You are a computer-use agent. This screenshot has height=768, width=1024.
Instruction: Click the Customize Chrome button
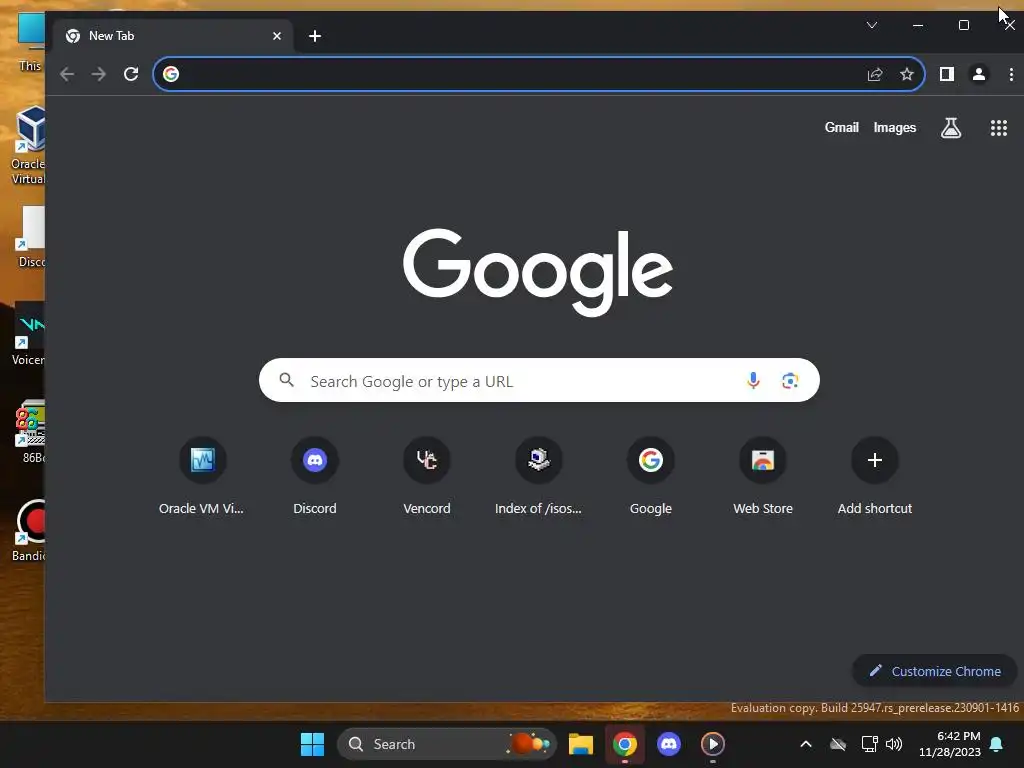pyautogui.click(x=935, y=671)
